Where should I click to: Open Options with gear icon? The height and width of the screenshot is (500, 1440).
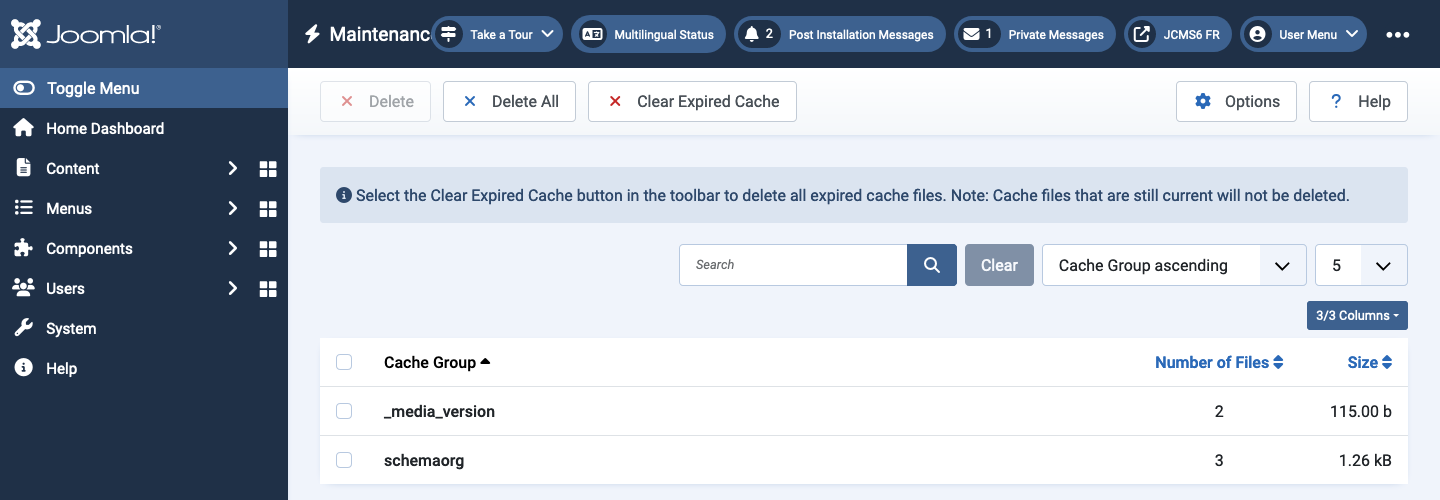tap(1236, 101)
